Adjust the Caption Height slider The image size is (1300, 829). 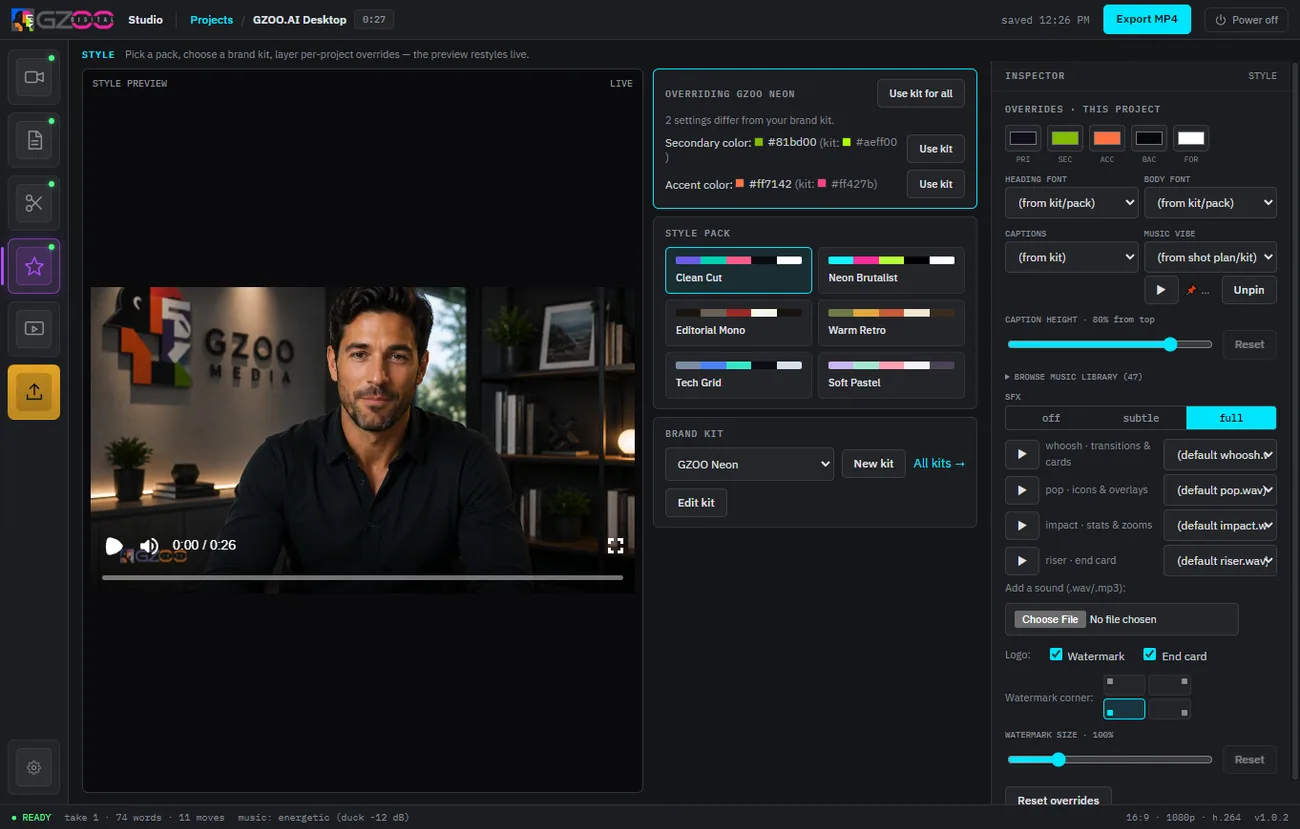tap(1109, 344)
